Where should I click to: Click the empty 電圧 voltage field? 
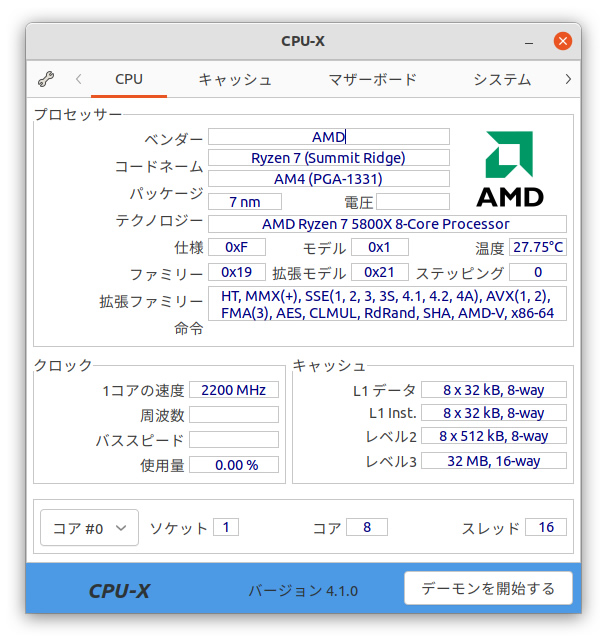[413, 202]
